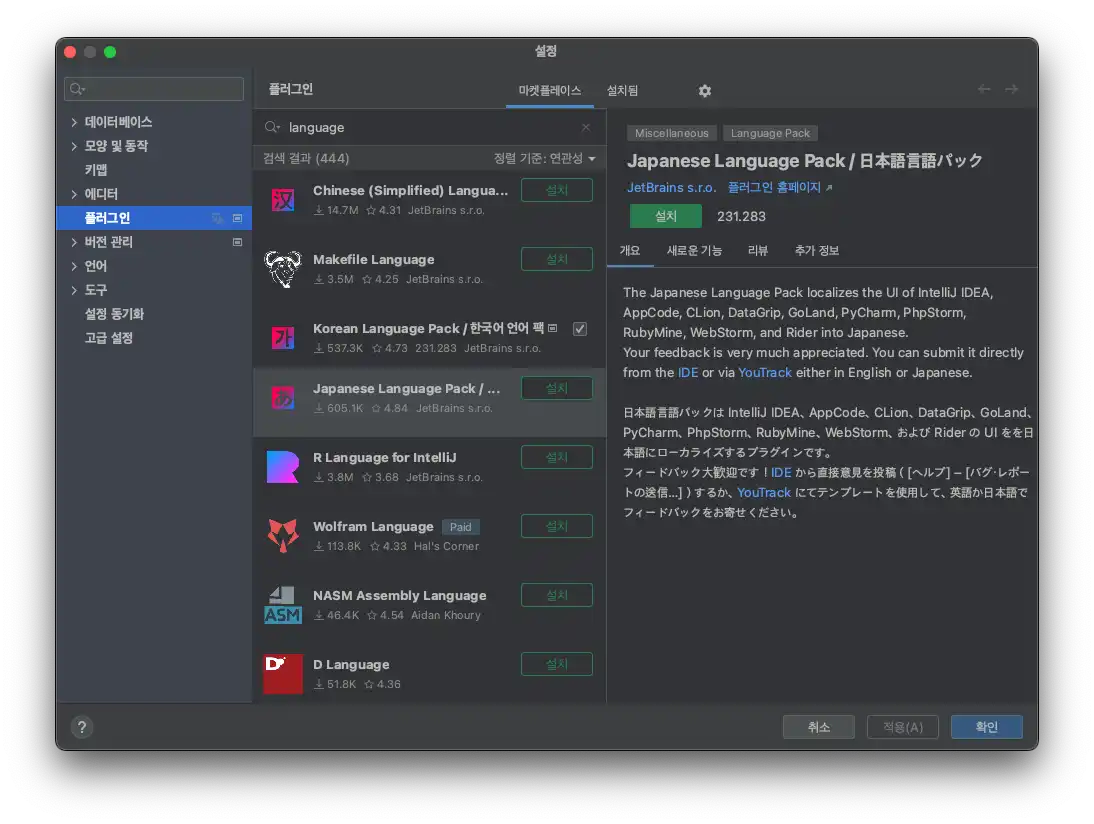Expand the 언어 settings node
Viewport: 1094px width, 824px height.
click(x=74, y=266)
